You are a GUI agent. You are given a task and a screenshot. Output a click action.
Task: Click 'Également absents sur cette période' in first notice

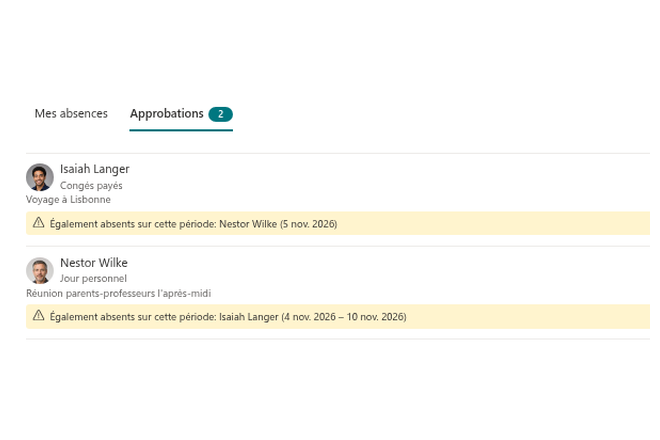click(133, 224)
